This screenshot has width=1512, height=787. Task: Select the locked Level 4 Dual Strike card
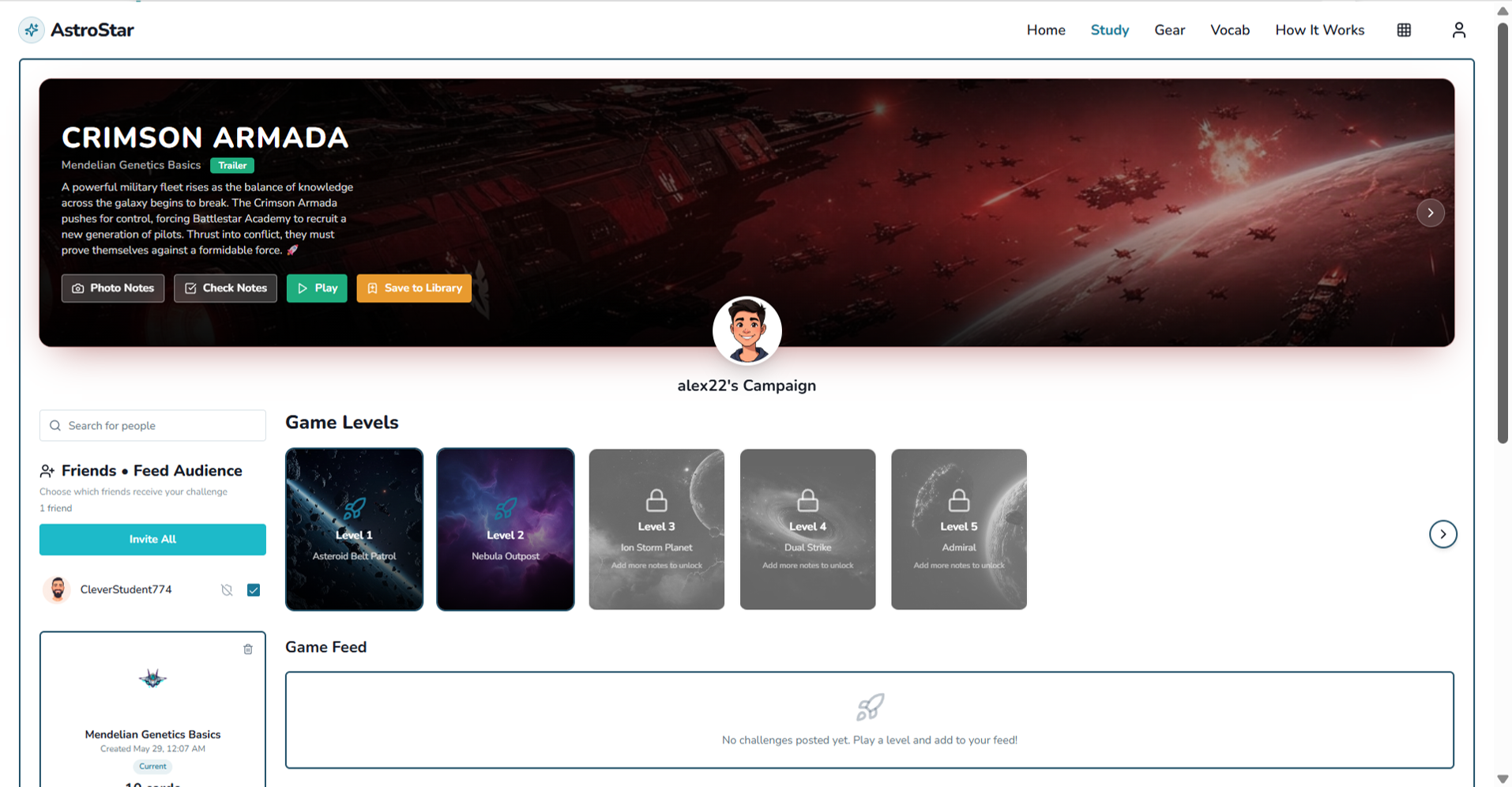807,529
